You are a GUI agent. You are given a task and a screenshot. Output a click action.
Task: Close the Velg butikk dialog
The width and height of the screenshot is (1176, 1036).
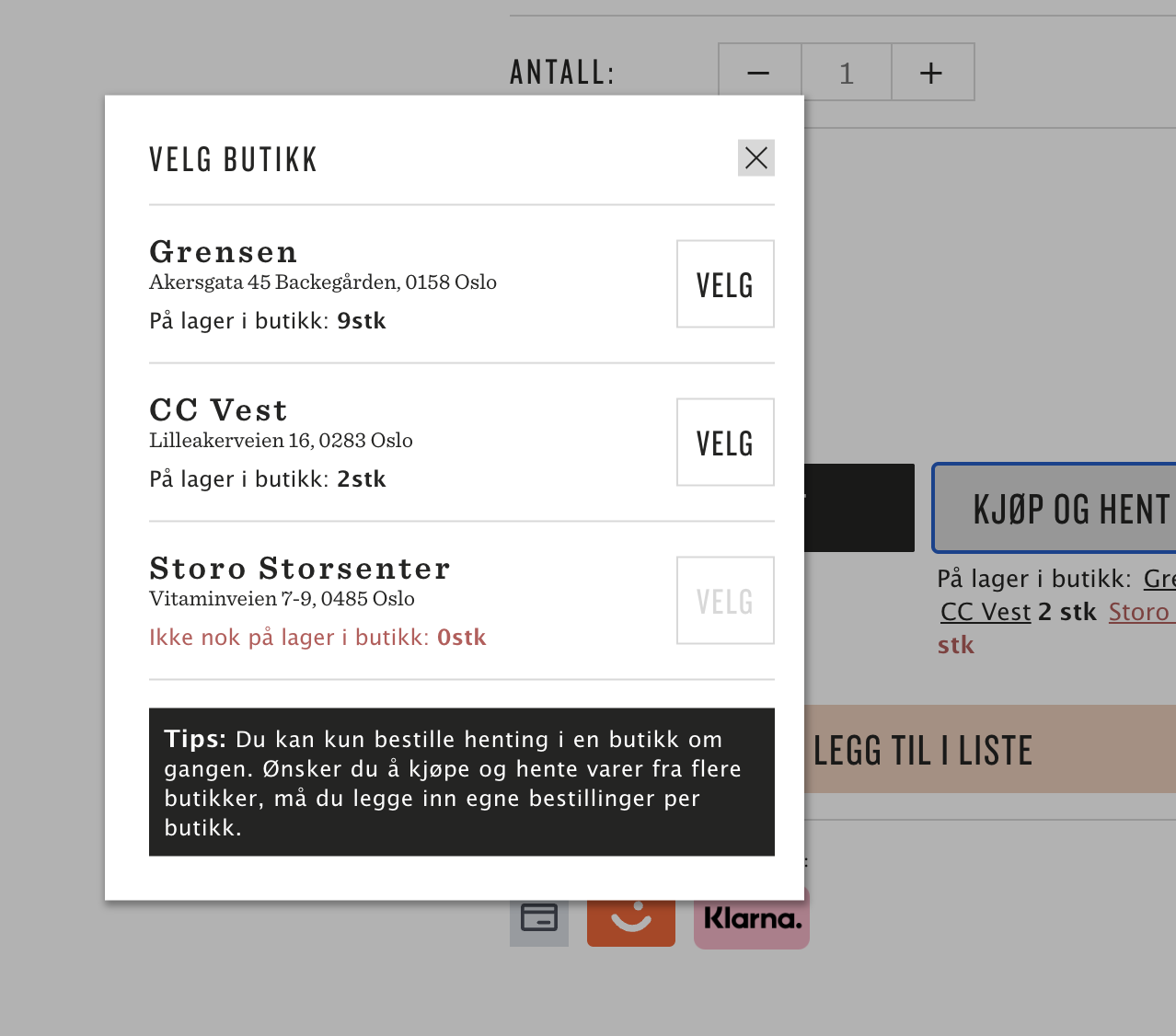(755, 158)
